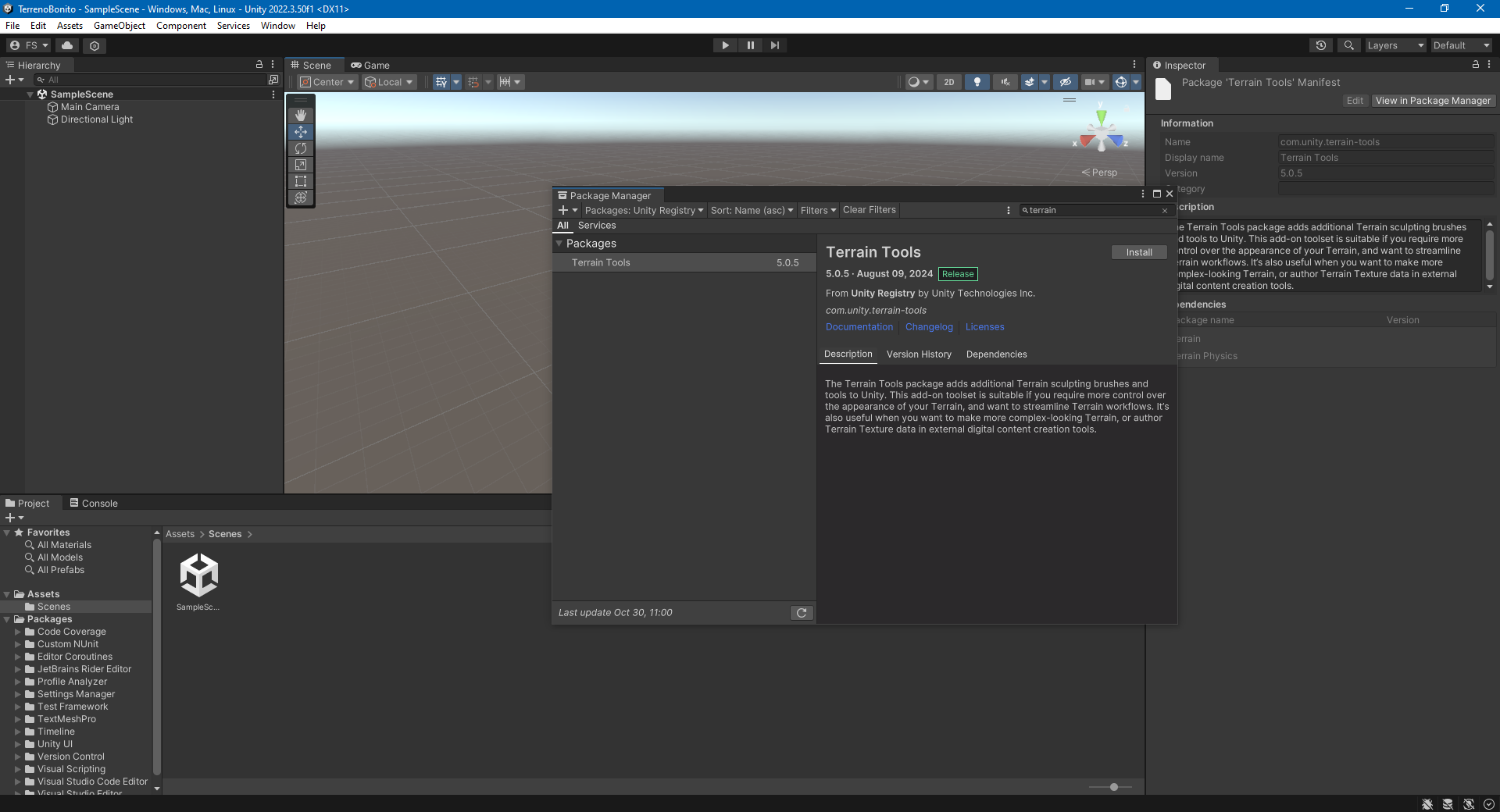1500x812 pixels.
Task: Open the Version History tab
Action: pos(919,354)
